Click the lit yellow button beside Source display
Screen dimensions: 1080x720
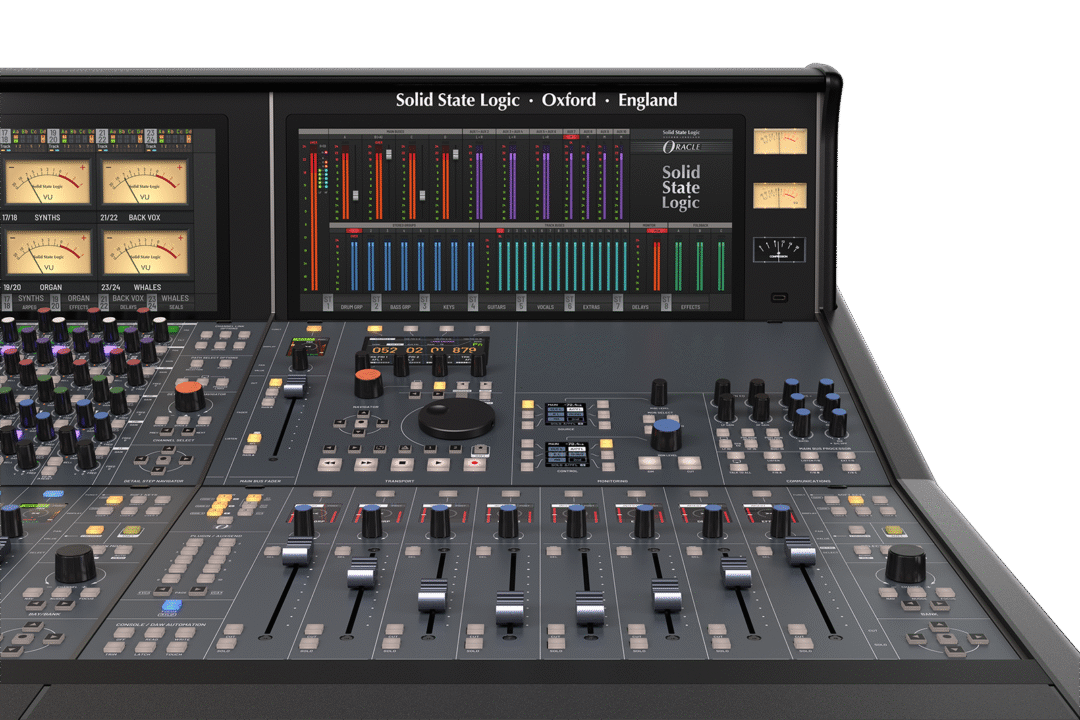(x=528, y=405)
